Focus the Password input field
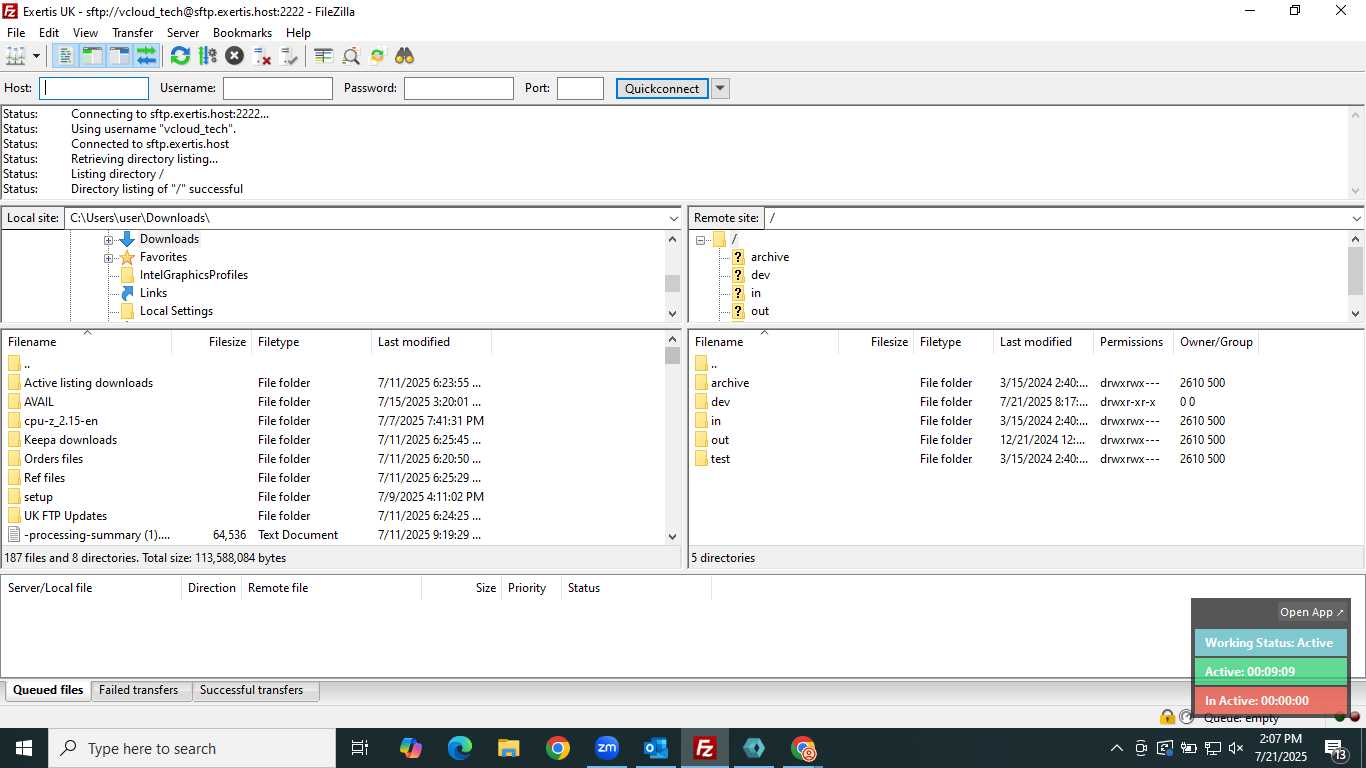The width and height of the screenshot is (1366, 768). click(x=459, y=88)
